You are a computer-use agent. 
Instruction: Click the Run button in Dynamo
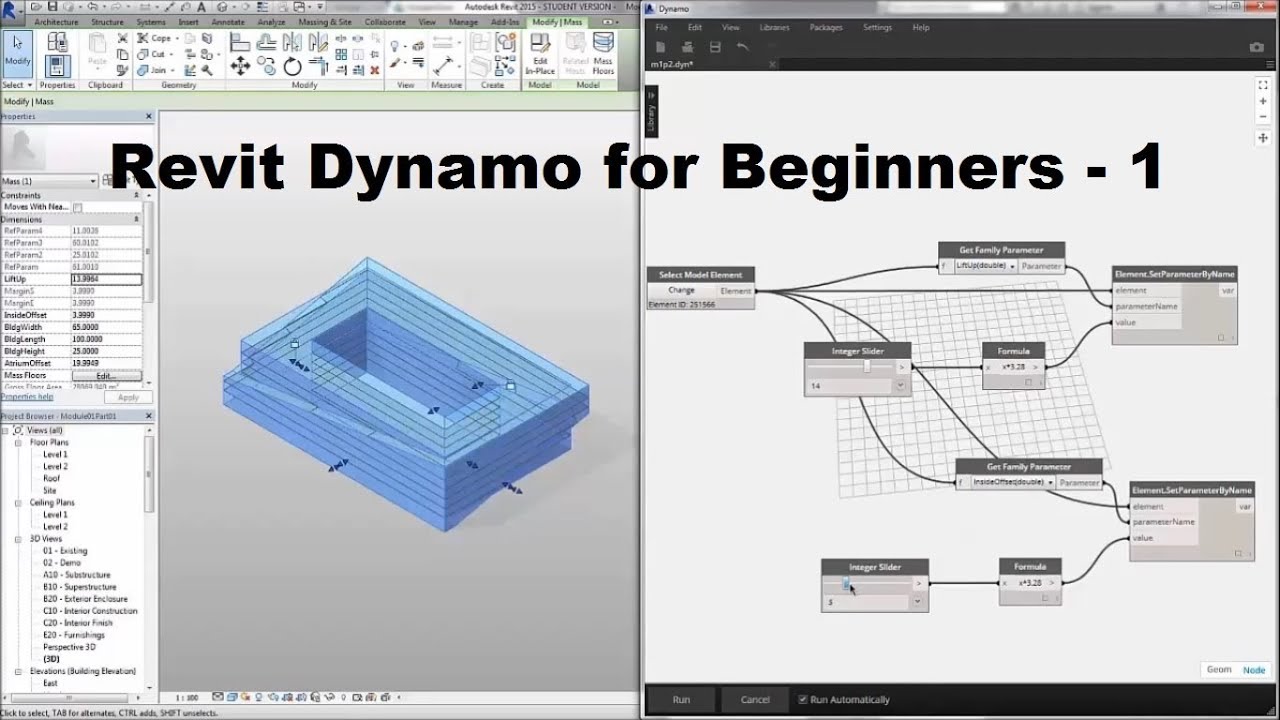click(681, 700)
